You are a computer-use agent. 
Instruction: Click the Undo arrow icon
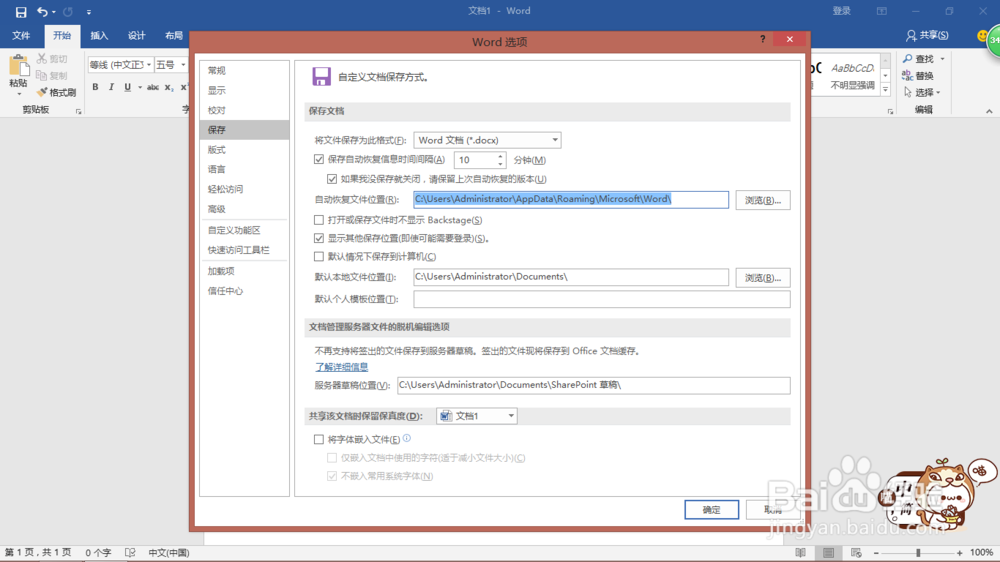pyautogui.click(x=42, y=11)
